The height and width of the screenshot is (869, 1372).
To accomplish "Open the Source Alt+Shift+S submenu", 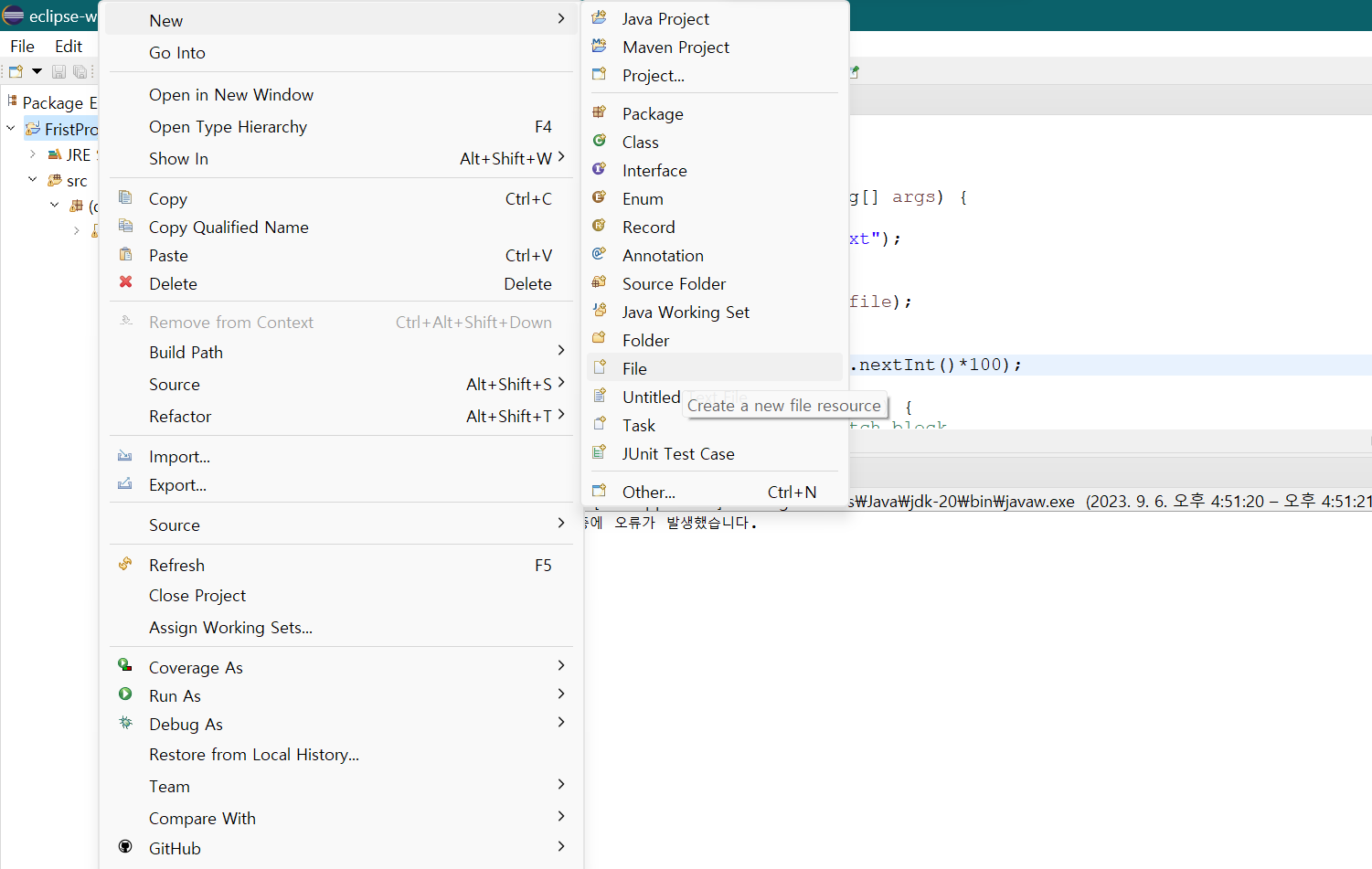I will click(x=340, y=385).
